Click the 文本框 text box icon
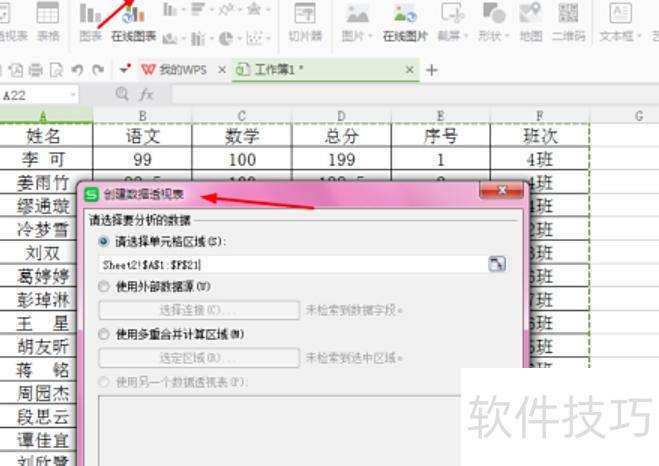 [620, 13]
